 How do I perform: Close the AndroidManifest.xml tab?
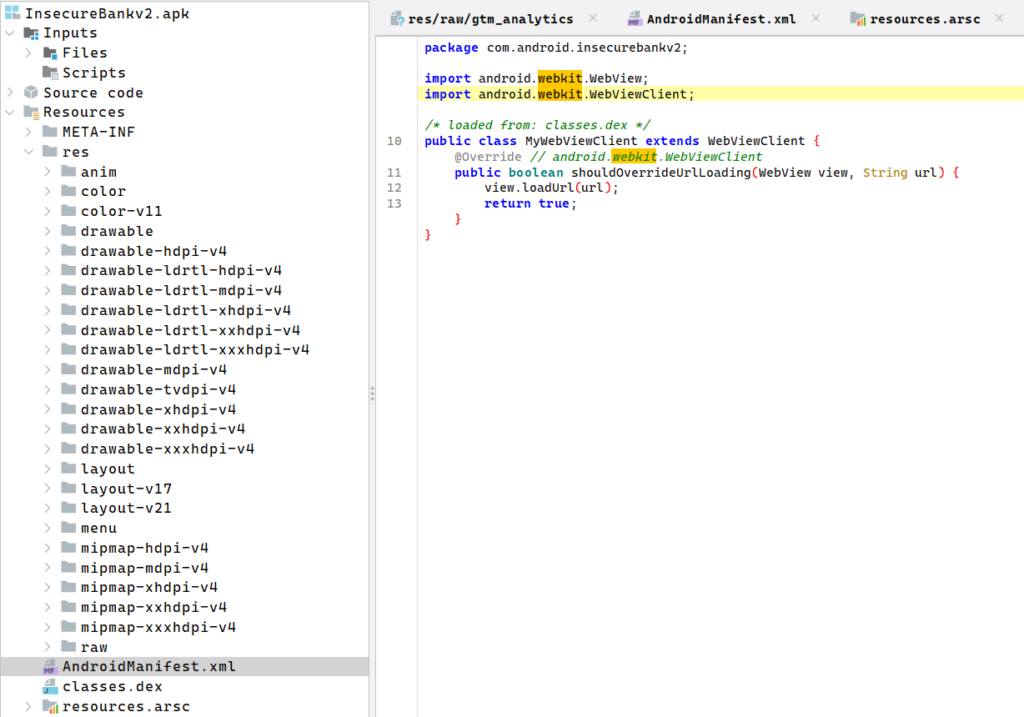click(x=816, y=18)
